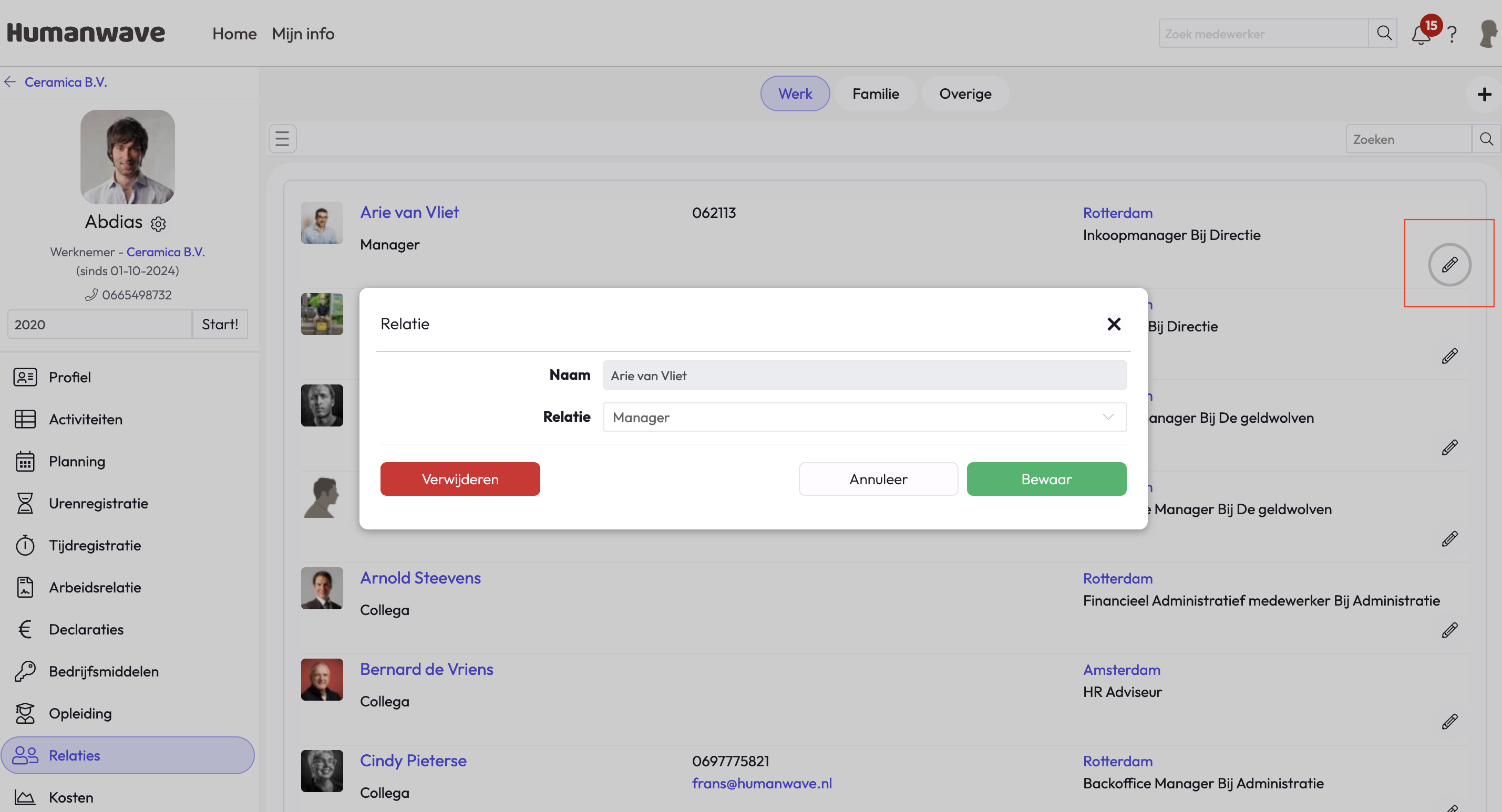Edit Arnold Steevens relation with pencil icon

(1449, 630)
